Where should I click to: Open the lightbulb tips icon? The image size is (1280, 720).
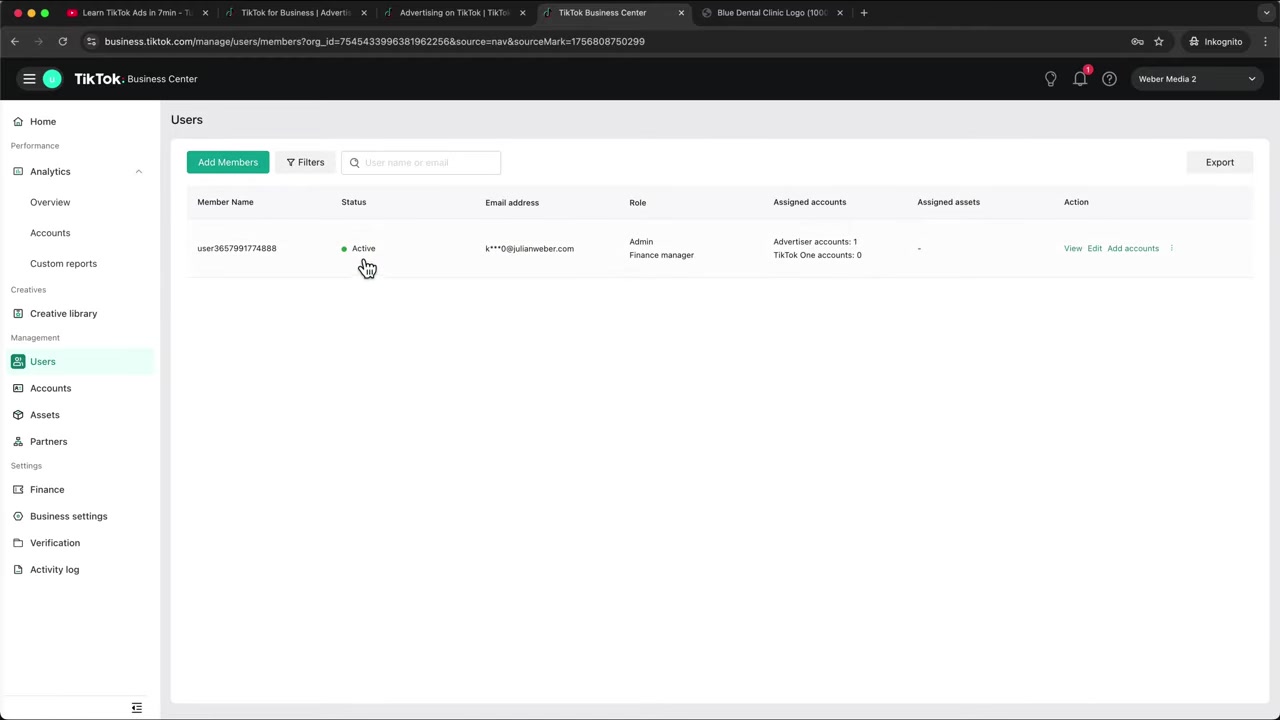pos(1050,79)
